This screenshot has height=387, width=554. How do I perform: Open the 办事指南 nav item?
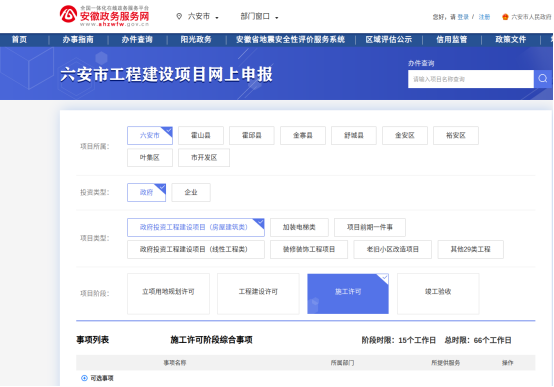click(x=78, y=40)
